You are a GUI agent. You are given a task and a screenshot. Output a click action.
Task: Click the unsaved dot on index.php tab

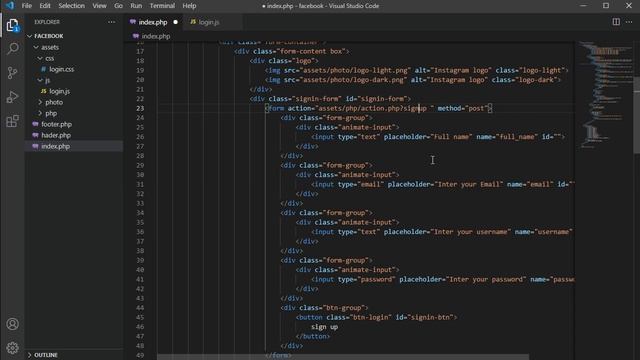tap(176, 22)
